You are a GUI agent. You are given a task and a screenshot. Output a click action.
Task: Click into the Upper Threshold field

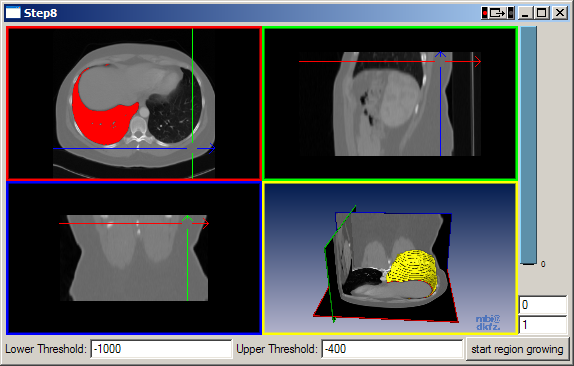pyautogui.click(x=392, y=349)
